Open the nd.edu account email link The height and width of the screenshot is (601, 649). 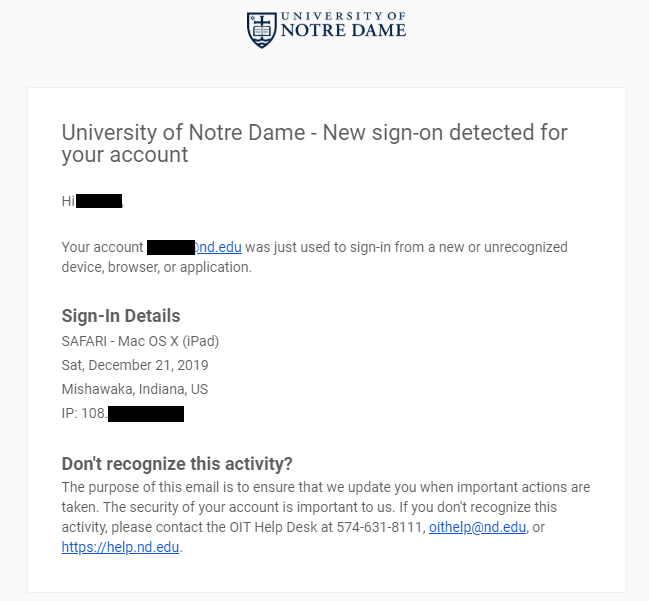pos(218,247)
